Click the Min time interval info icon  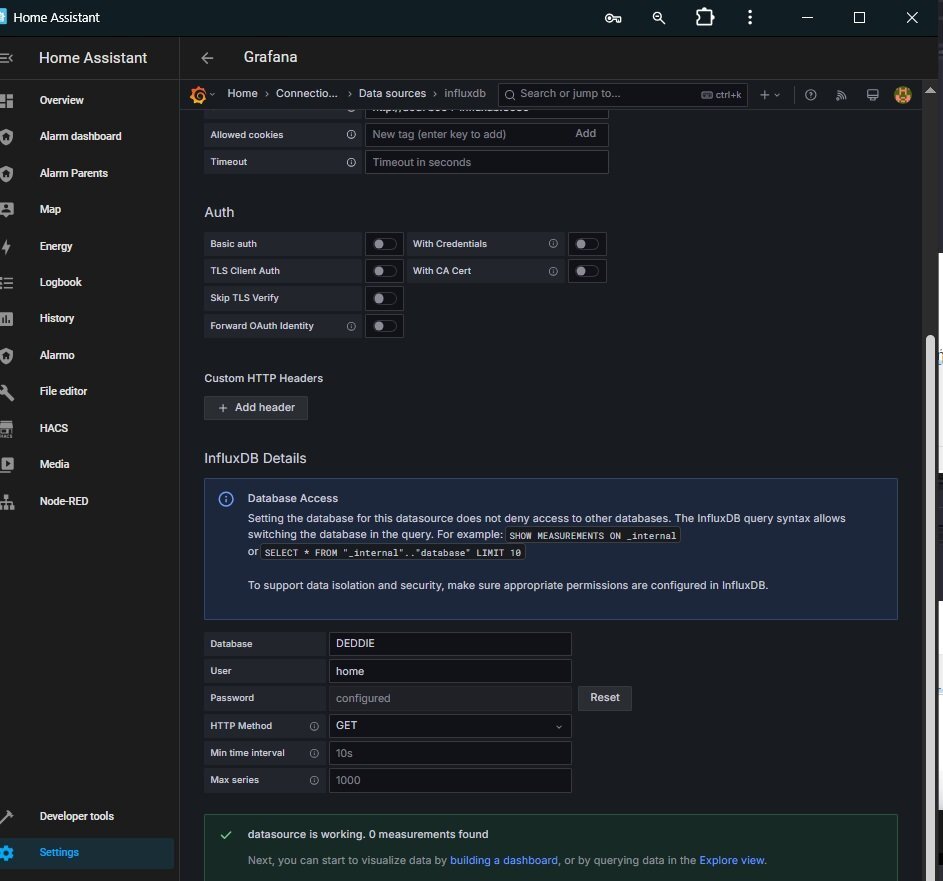(314, 754)
